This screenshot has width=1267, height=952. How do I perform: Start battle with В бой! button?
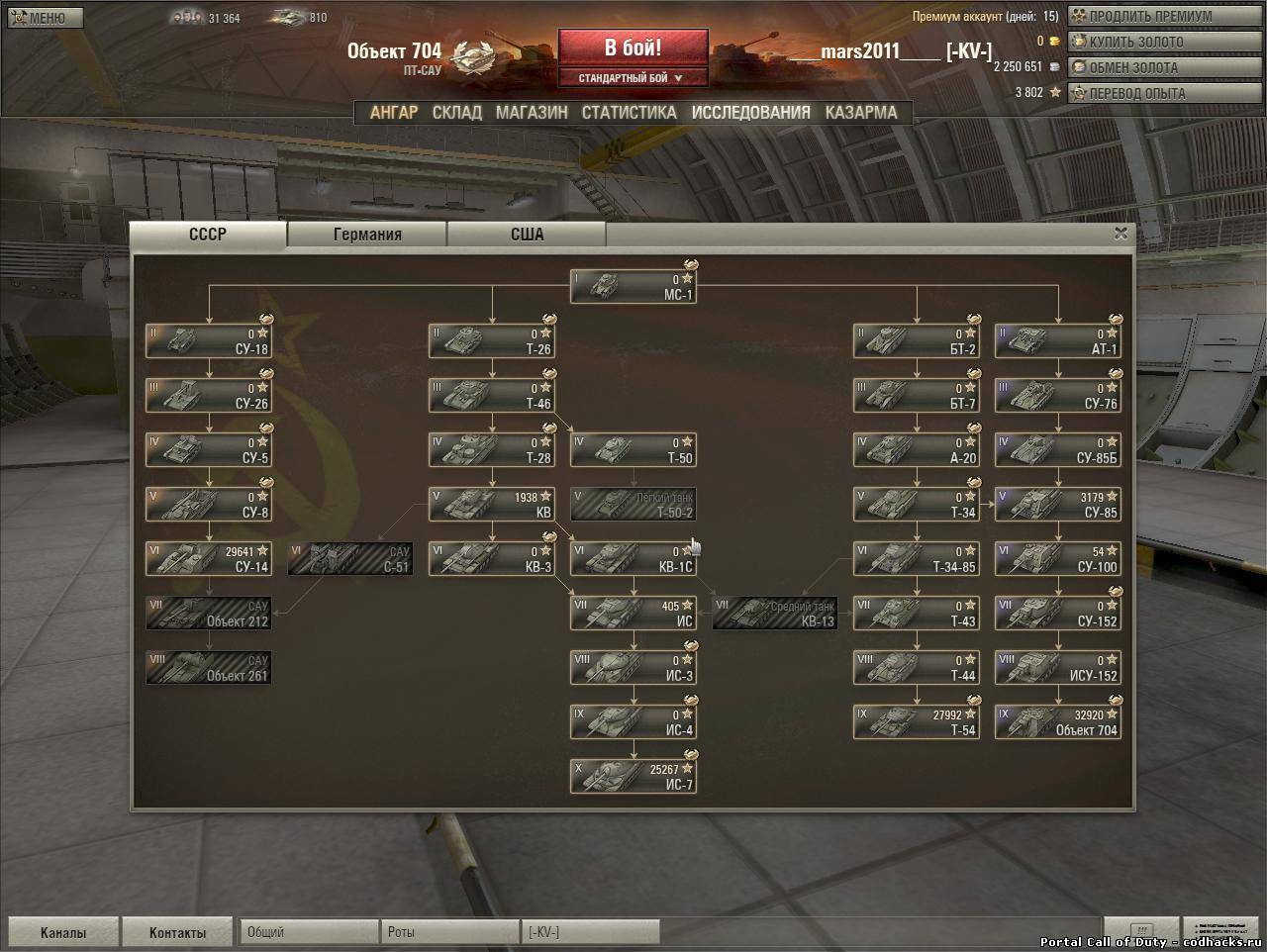633,48
